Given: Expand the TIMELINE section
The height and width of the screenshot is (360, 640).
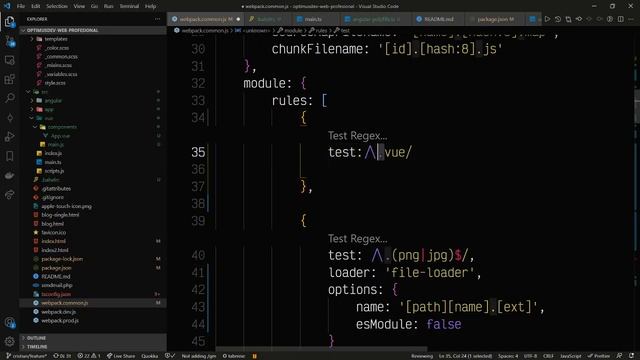Looking at the screenshot, I should click(x=37, y=347).
